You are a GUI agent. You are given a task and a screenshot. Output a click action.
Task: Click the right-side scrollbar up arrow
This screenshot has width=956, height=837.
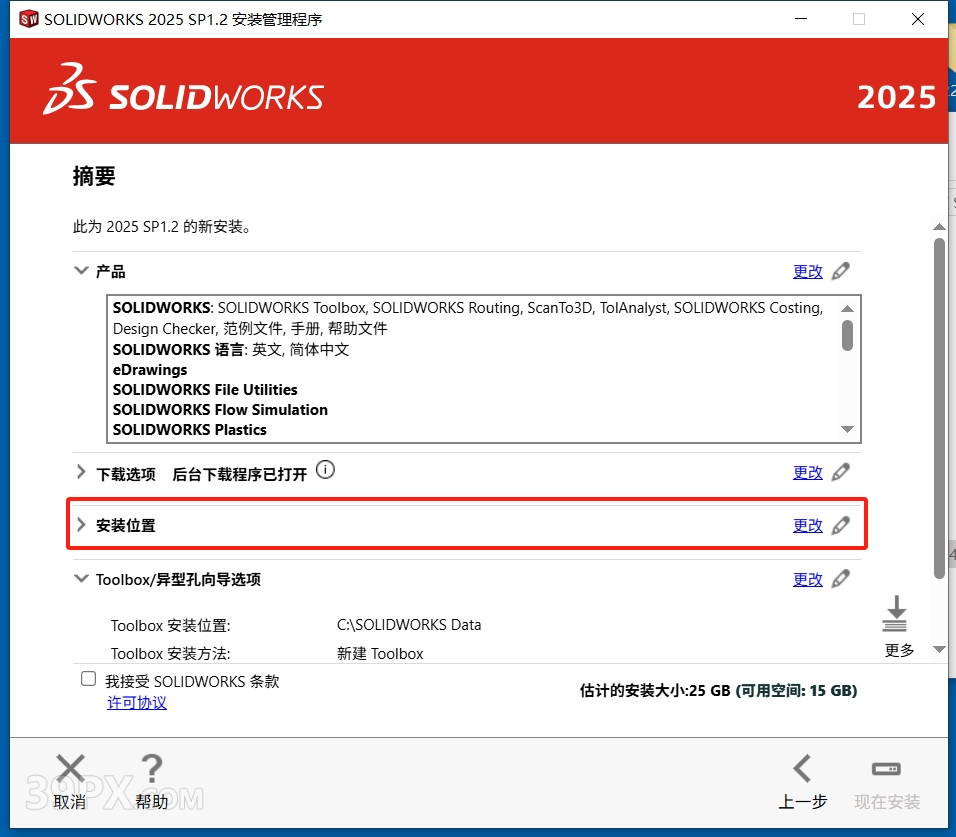(940, 226)
